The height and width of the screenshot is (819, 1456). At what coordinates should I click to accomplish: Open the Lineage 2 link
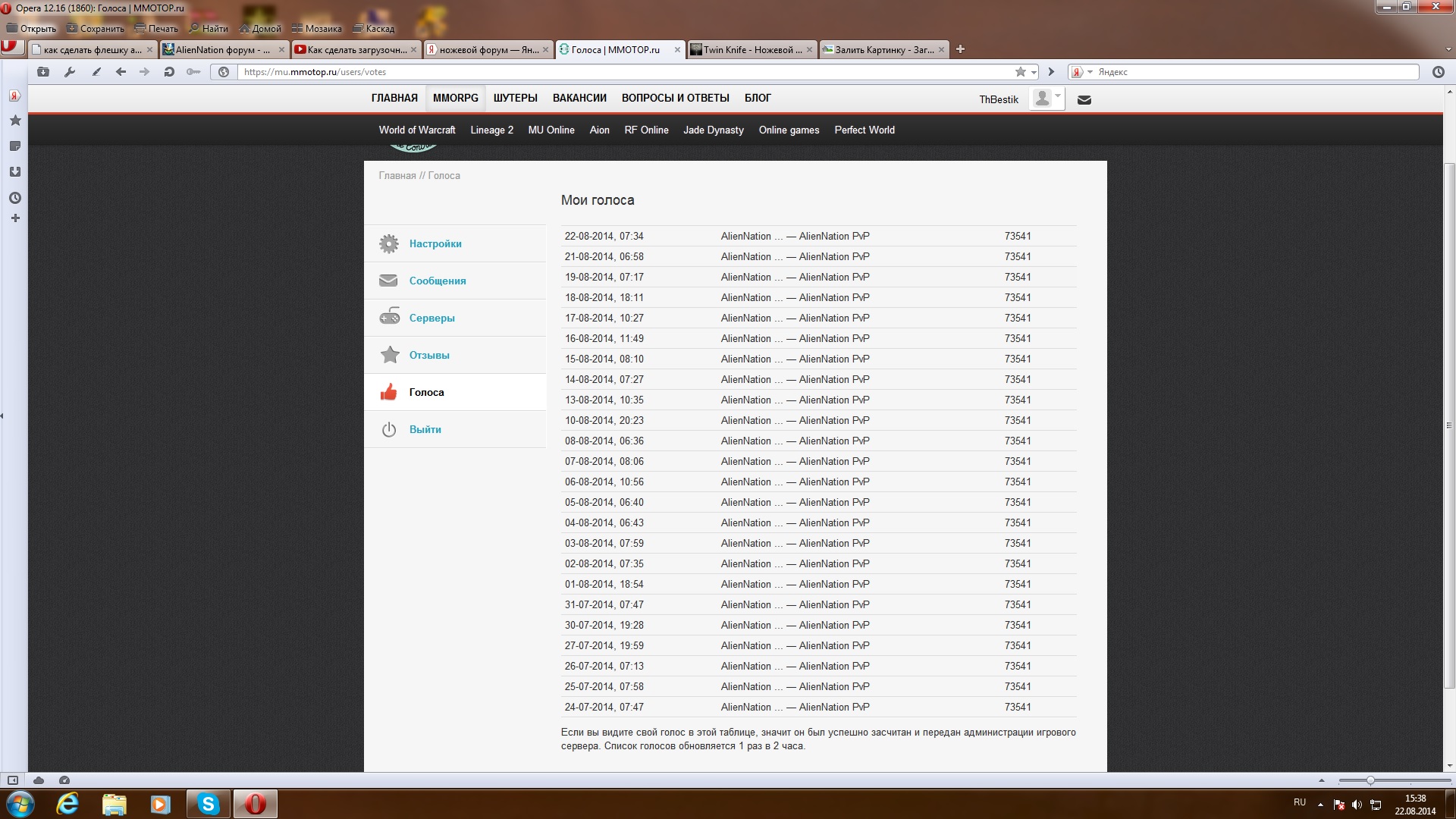click(x=492, y=130)
